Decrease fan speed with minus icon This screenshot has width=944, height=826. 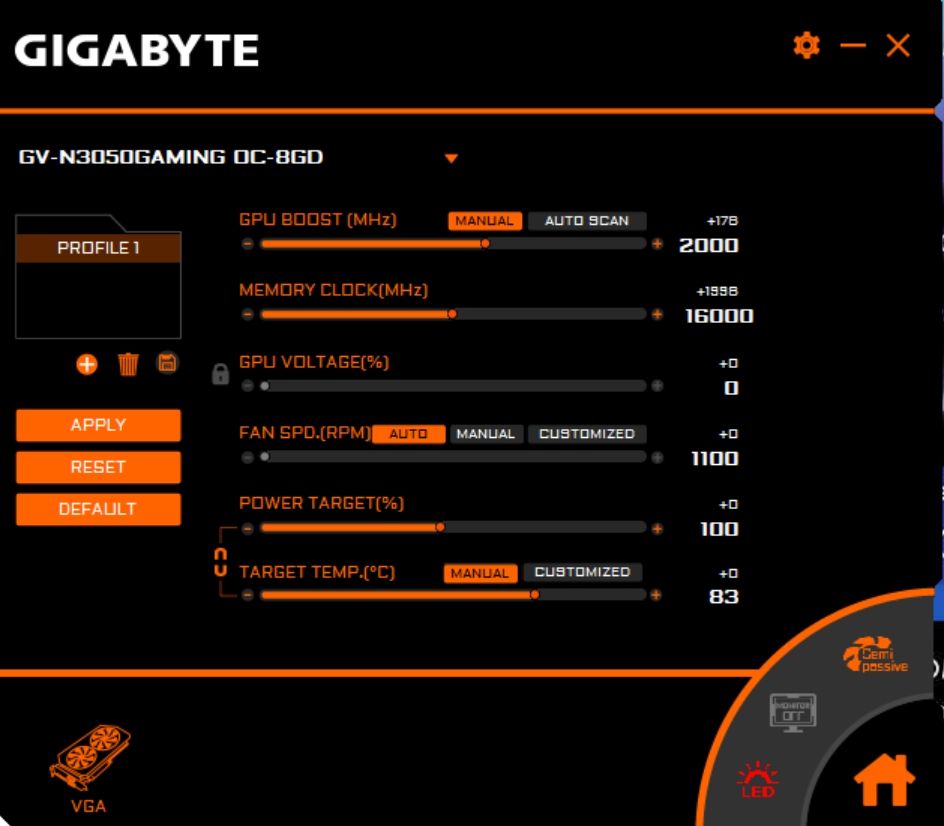[247, 457]
